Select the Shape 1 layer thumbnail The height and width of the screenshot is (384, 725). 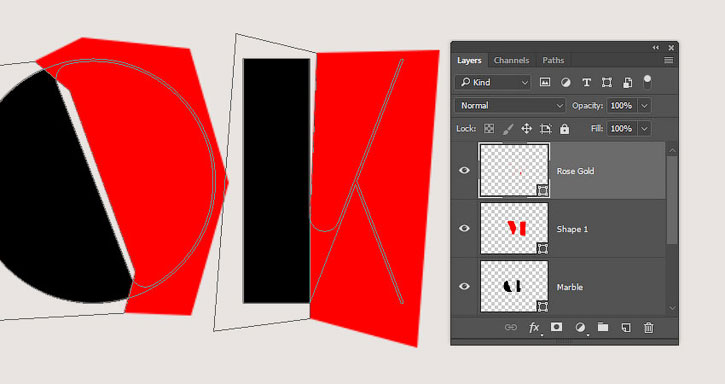pyautogui.click(x=514, y=229)
